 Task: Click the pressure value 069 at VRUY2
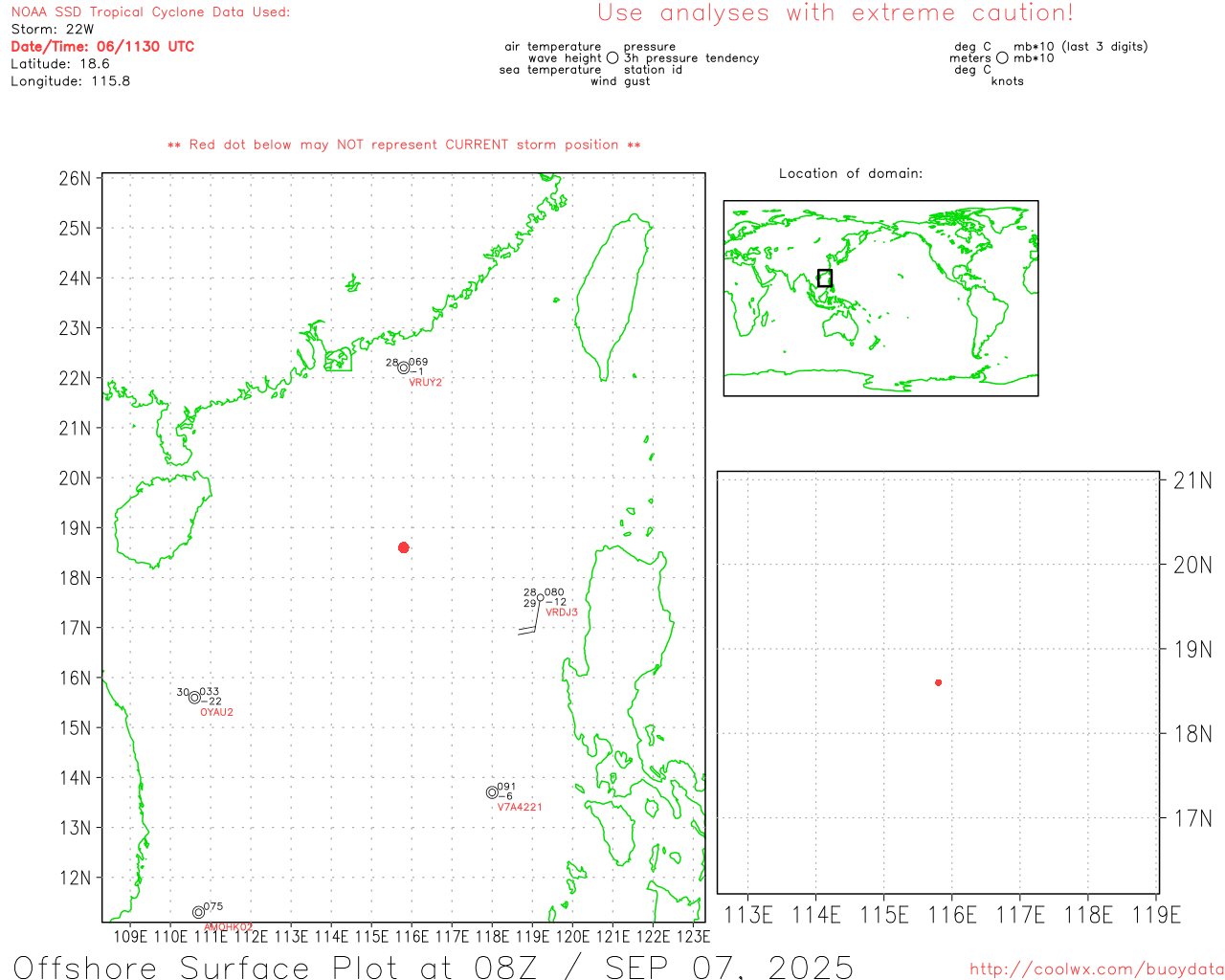coord(418,363)
